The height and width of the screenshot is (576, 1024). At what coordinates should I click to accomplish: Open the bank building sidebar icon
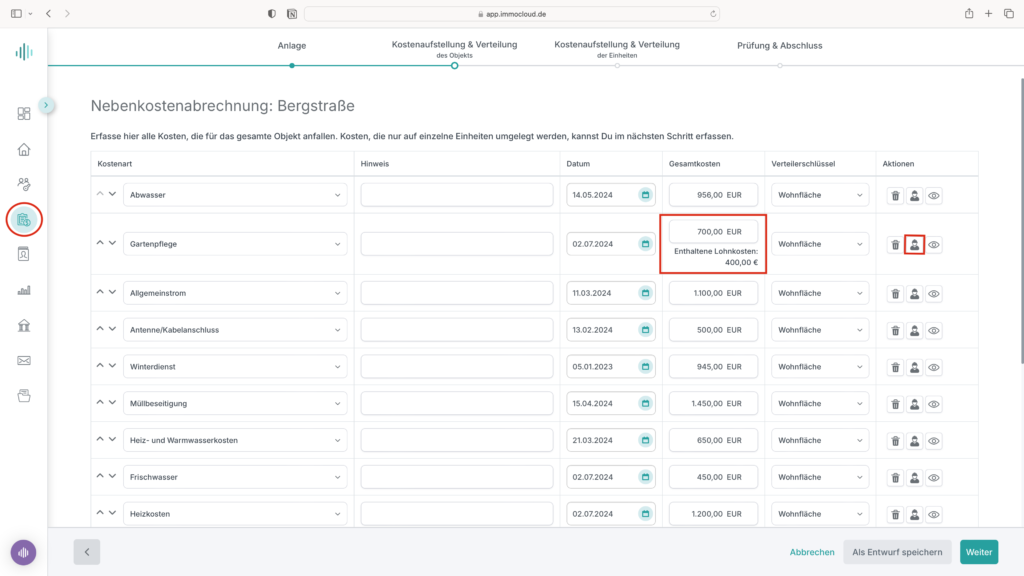24,325
